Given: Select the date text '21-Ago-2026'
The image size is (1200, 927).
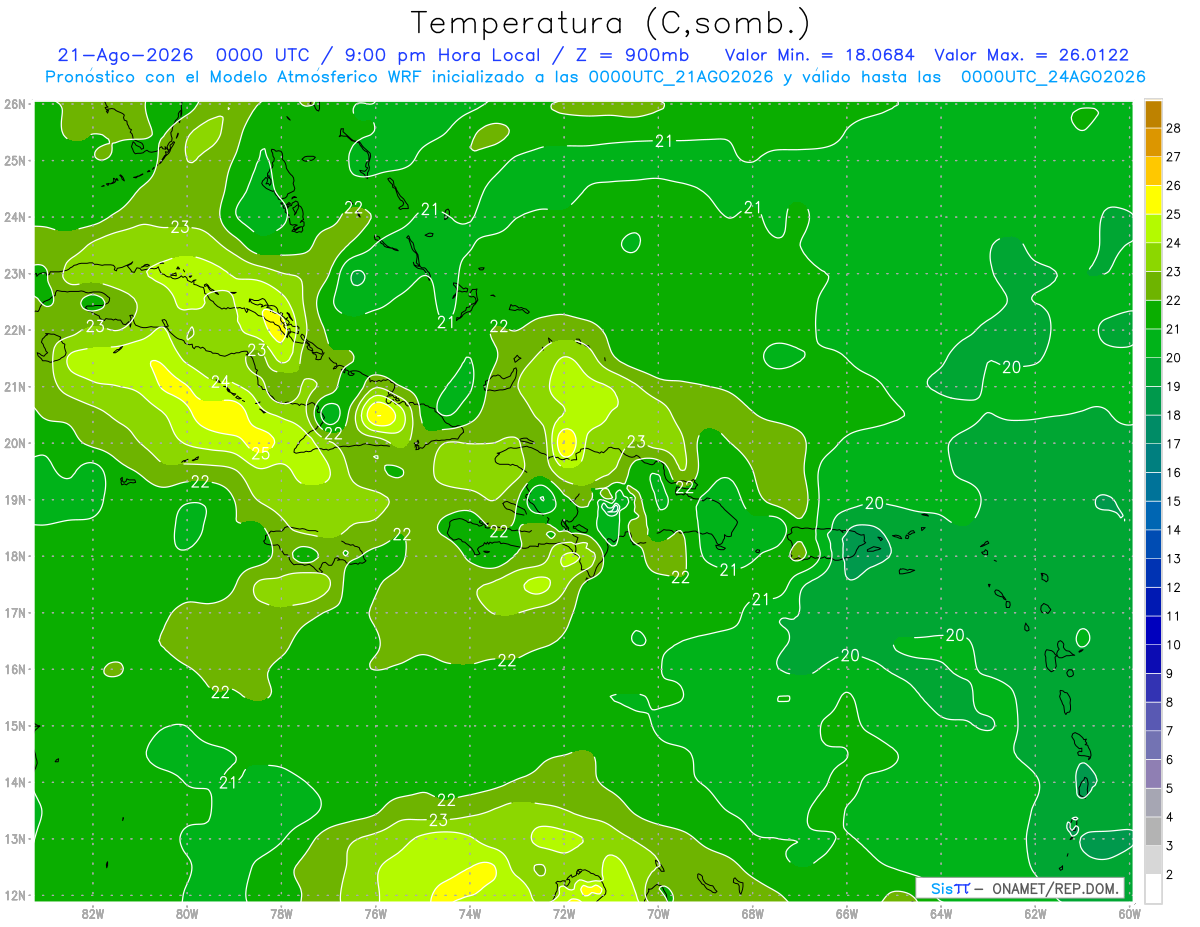Looking at the screenshot, I should 126,55.
